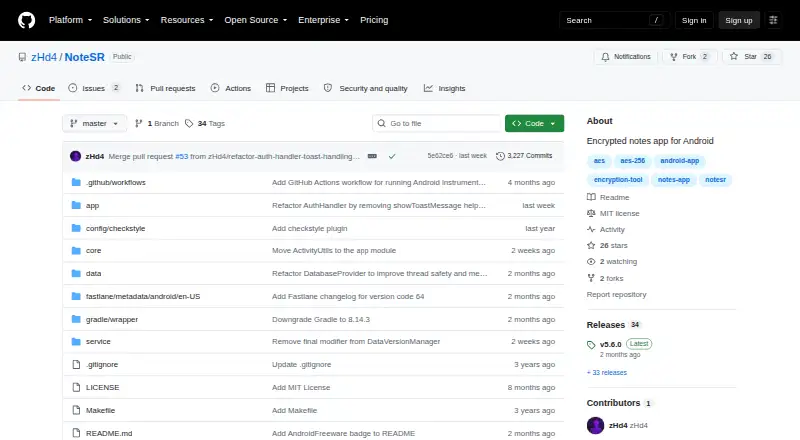
Task: Fork the repository with Fork button
Action: 689,57
